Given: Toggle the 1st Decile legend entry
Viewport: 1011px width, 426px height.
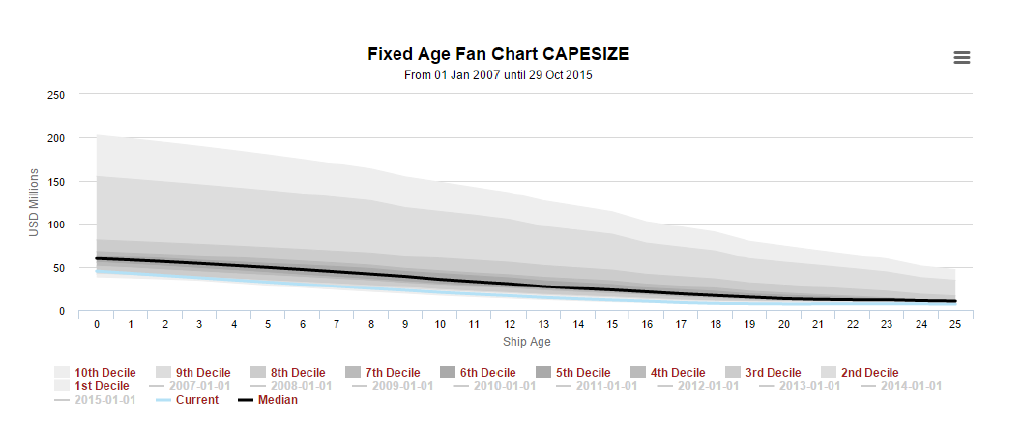Looking at the screenshot, I should click(101, 386).
